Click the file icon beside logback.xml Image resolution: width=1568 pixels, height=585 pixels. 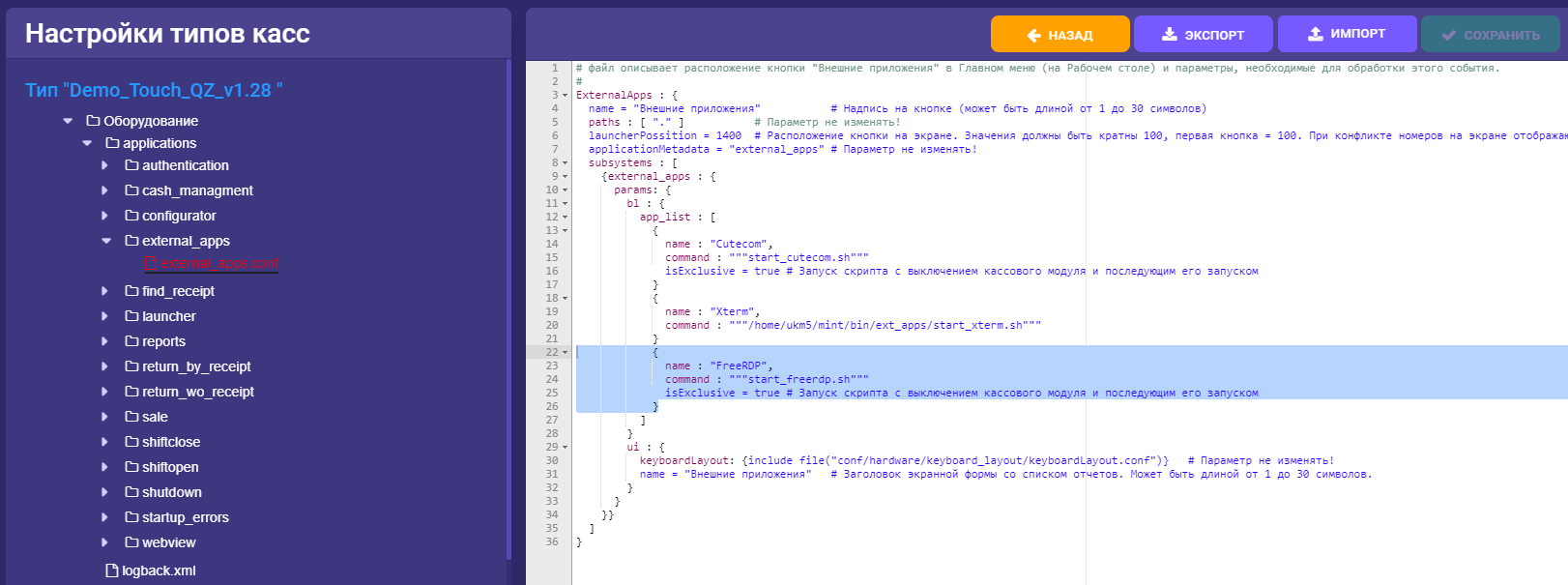(x=112, y=570)
